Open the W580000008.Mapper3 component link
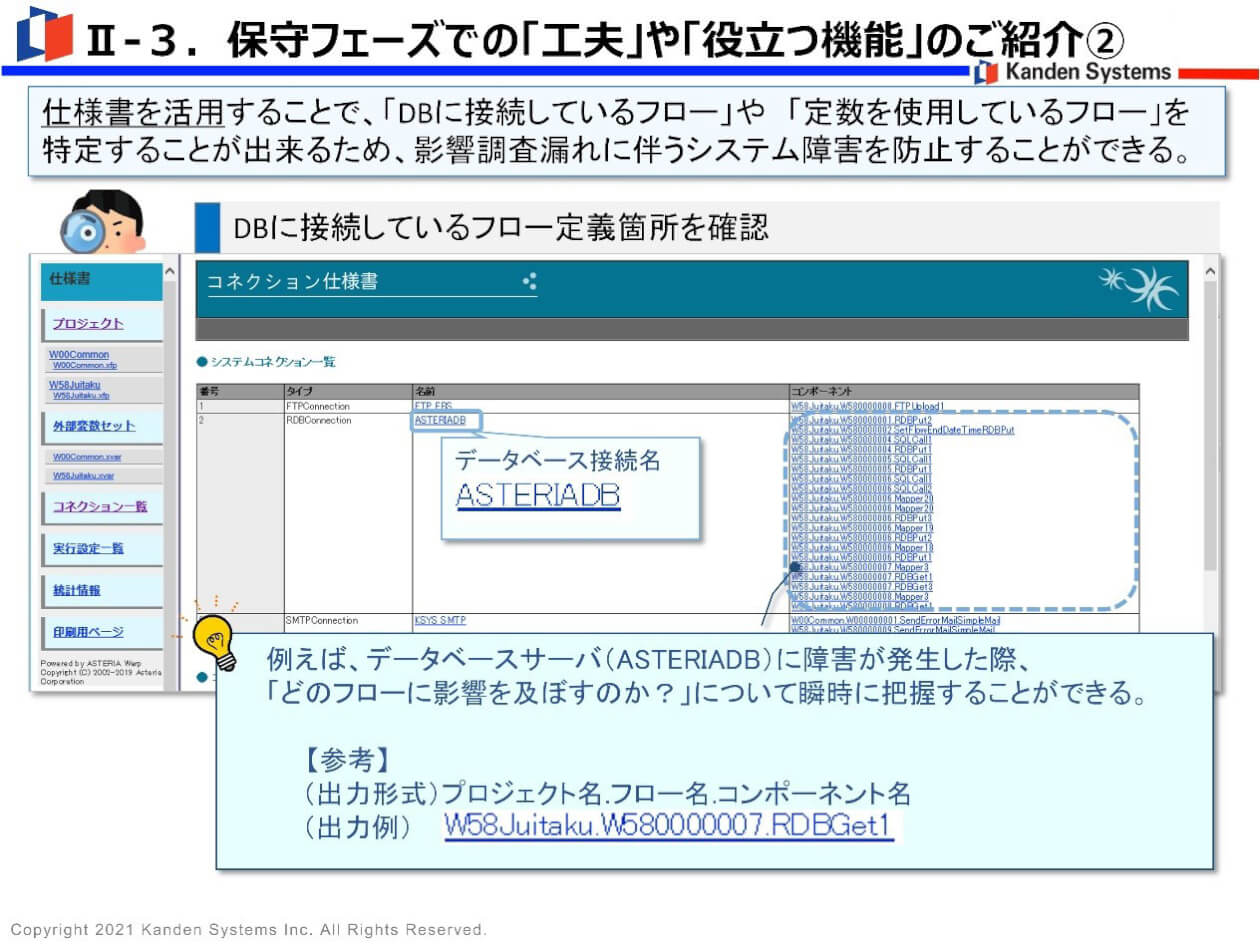1260x945 pixels. [x=861, y=597]
